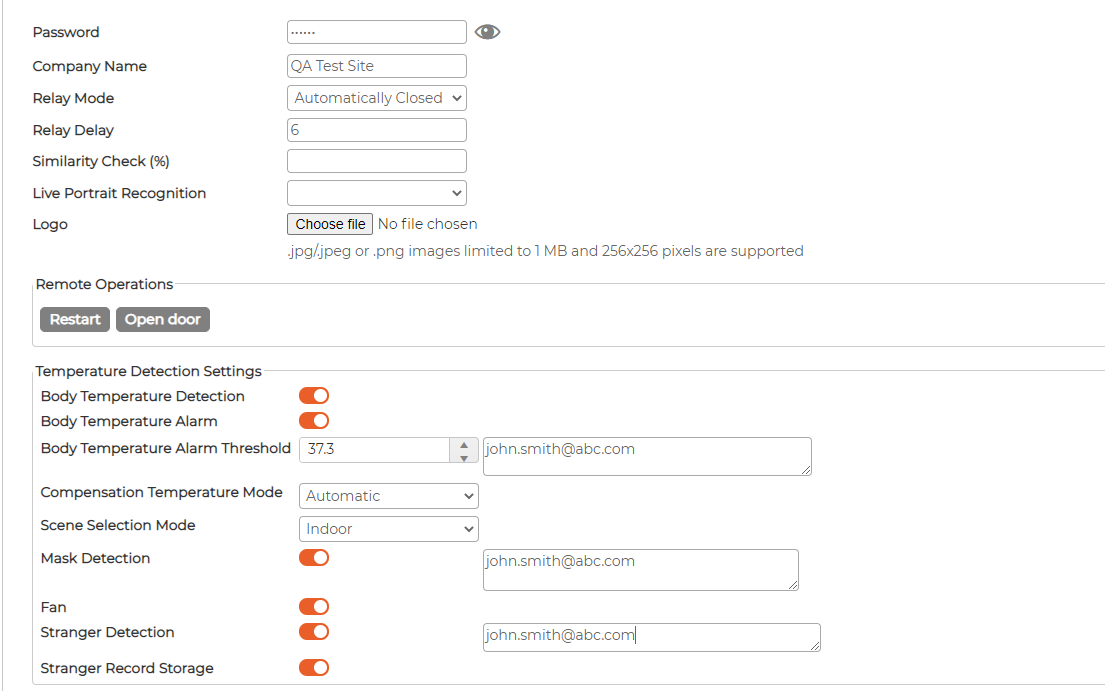
Task: Click the Open door button
Action: [163, 319]
